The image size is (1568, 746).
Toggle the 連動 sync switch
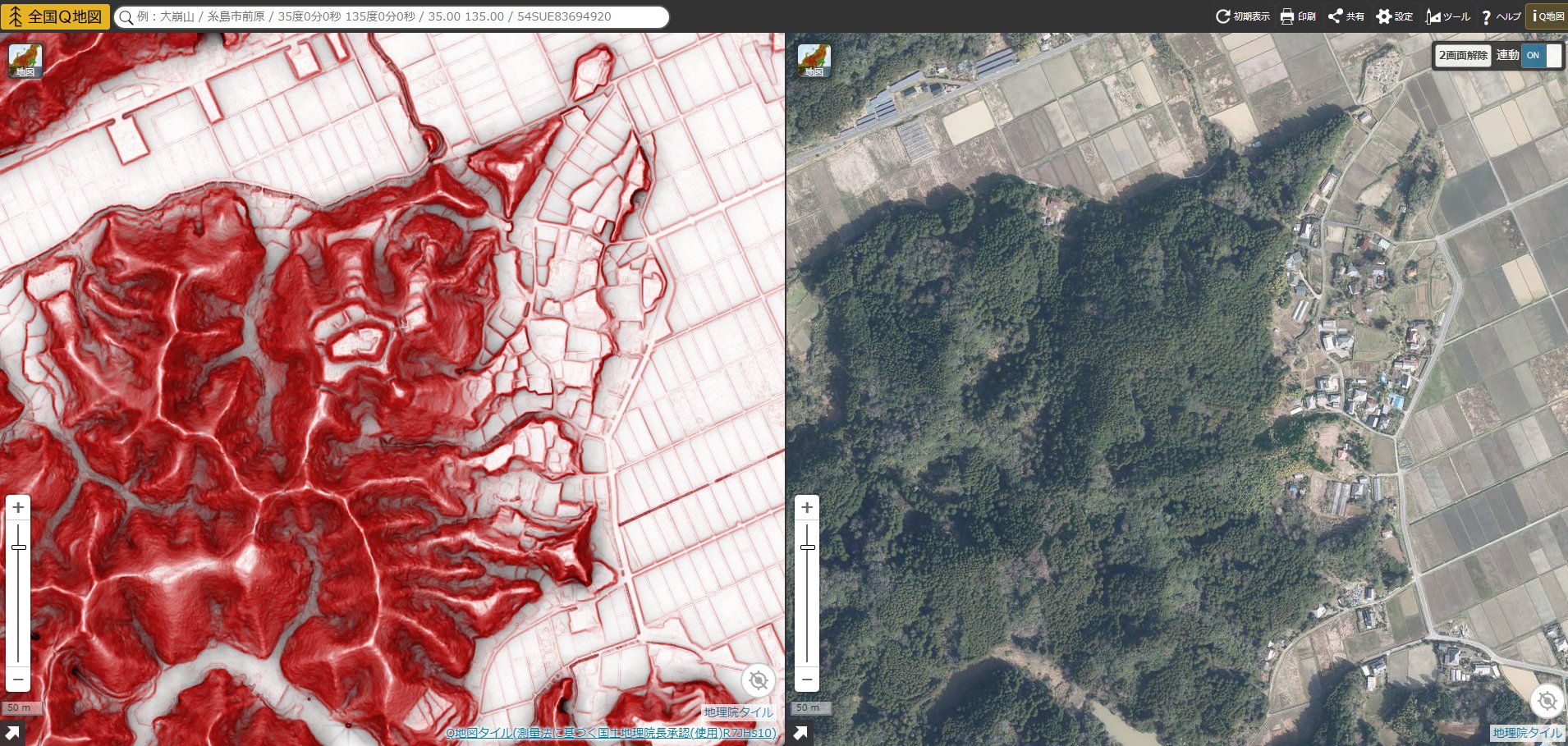tap(1541, 55)
